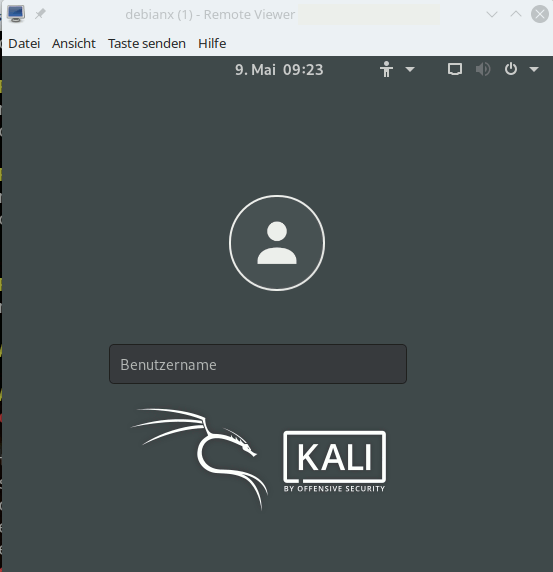Maximize the Remote Viewer window
553x572 pixels.
[516, 14]
